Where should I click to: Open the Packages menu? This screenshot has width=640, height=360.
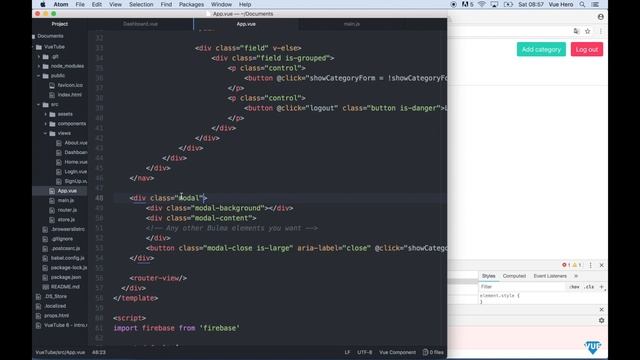191,4
